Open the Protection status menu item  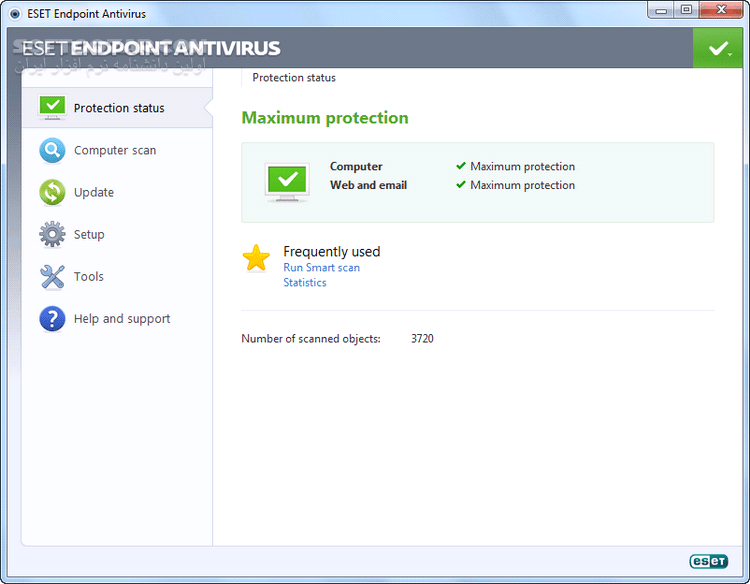click(117, 108)
